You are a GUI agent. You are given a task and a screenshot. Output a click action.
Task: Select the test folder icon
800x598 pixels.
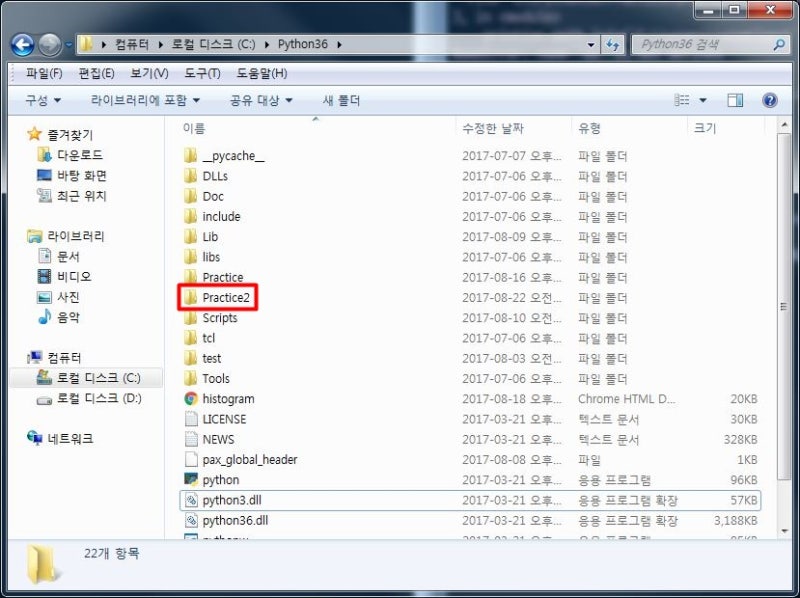point(190,358)
